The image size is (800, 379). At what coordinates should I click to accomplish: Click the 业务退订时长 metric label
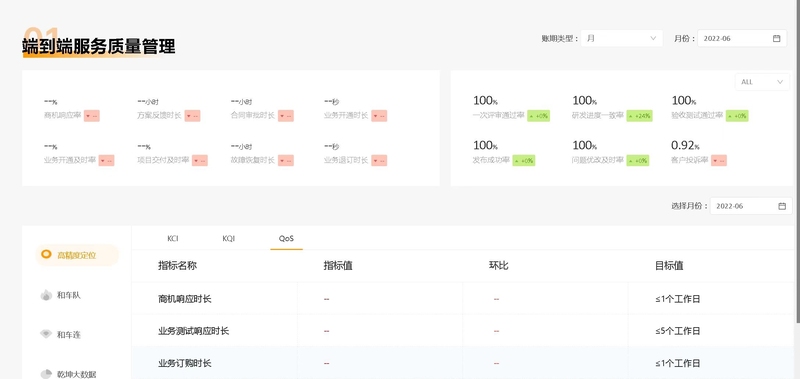[x=346, y=160]
